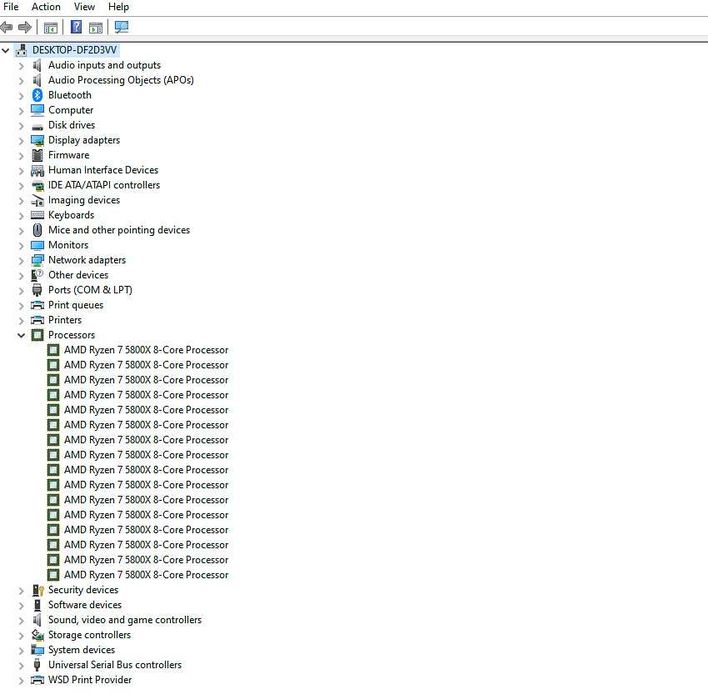Click the Mice and pointing devices icon
This screenshot has height=700, width=708.
pos(37,230)
